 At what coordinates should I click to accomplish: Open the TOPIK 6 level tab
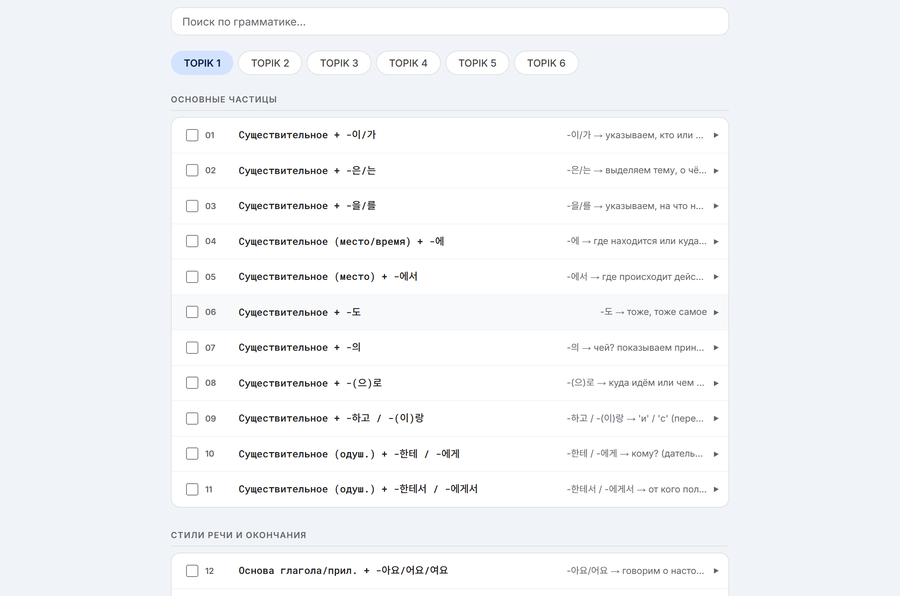(546, 63)
